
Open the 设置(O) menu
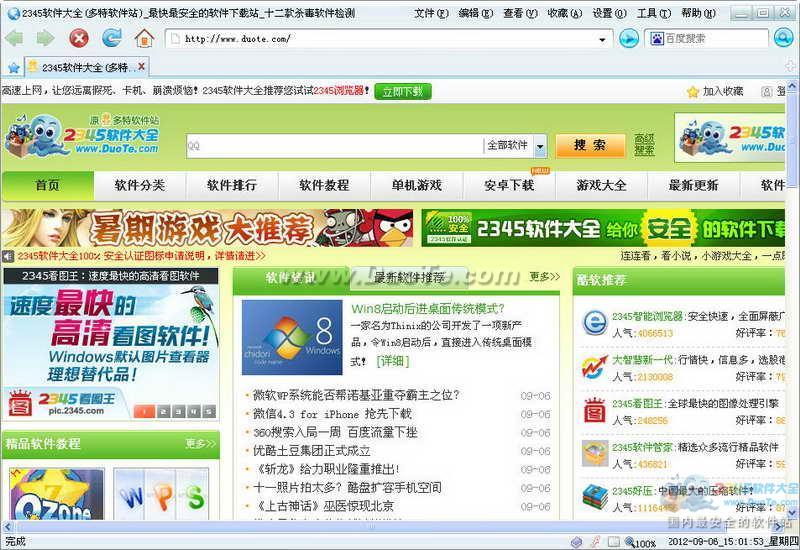609,13
